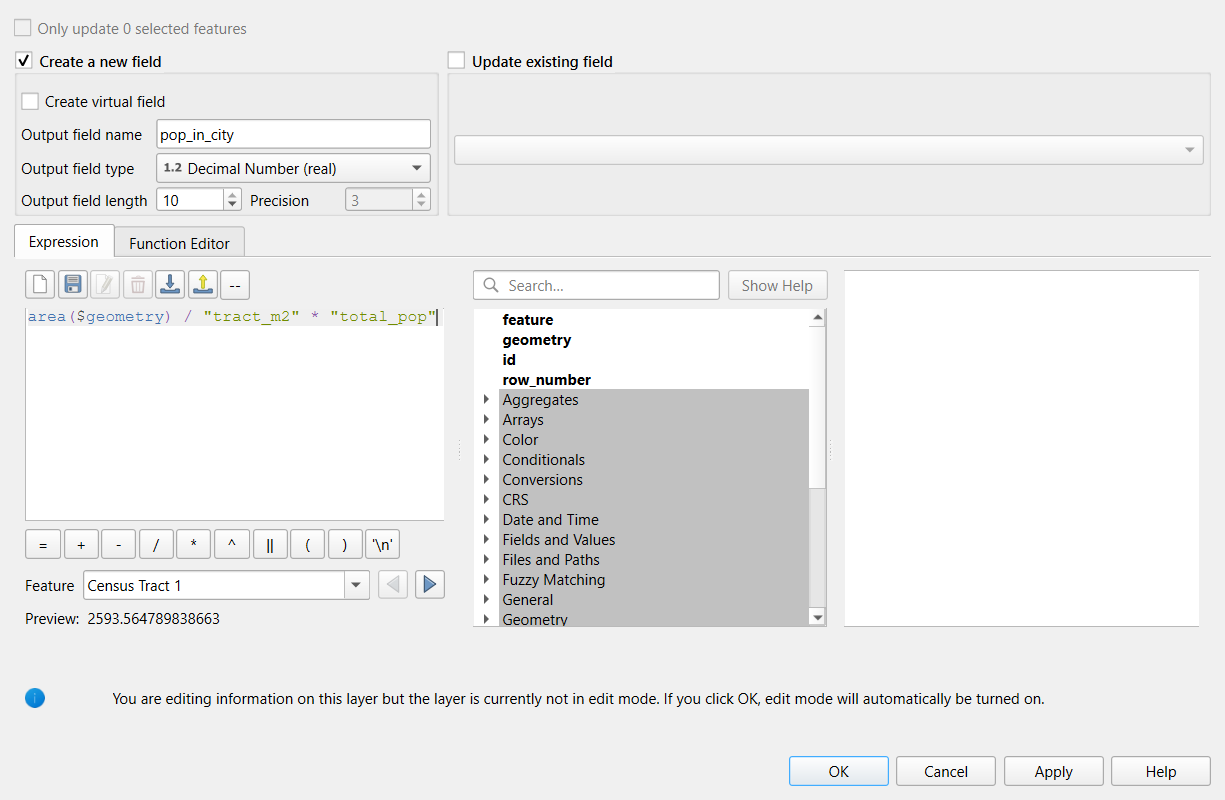Click the comment toggle '--' button
Viewport: 1225px width, 800px height.
(x=235, y=285)
